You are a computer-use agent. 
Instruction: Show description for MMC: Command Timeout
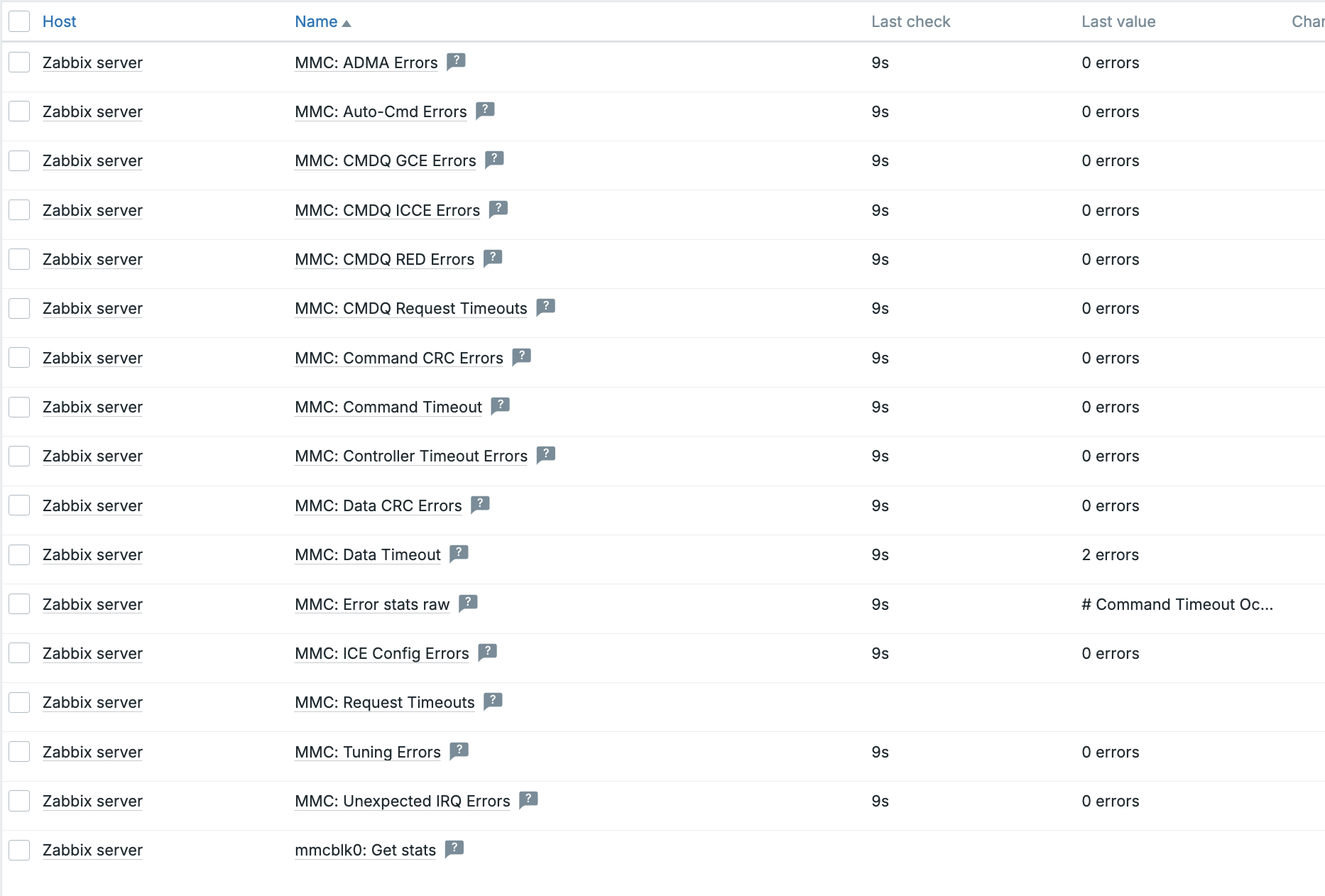tap(500, 405)
